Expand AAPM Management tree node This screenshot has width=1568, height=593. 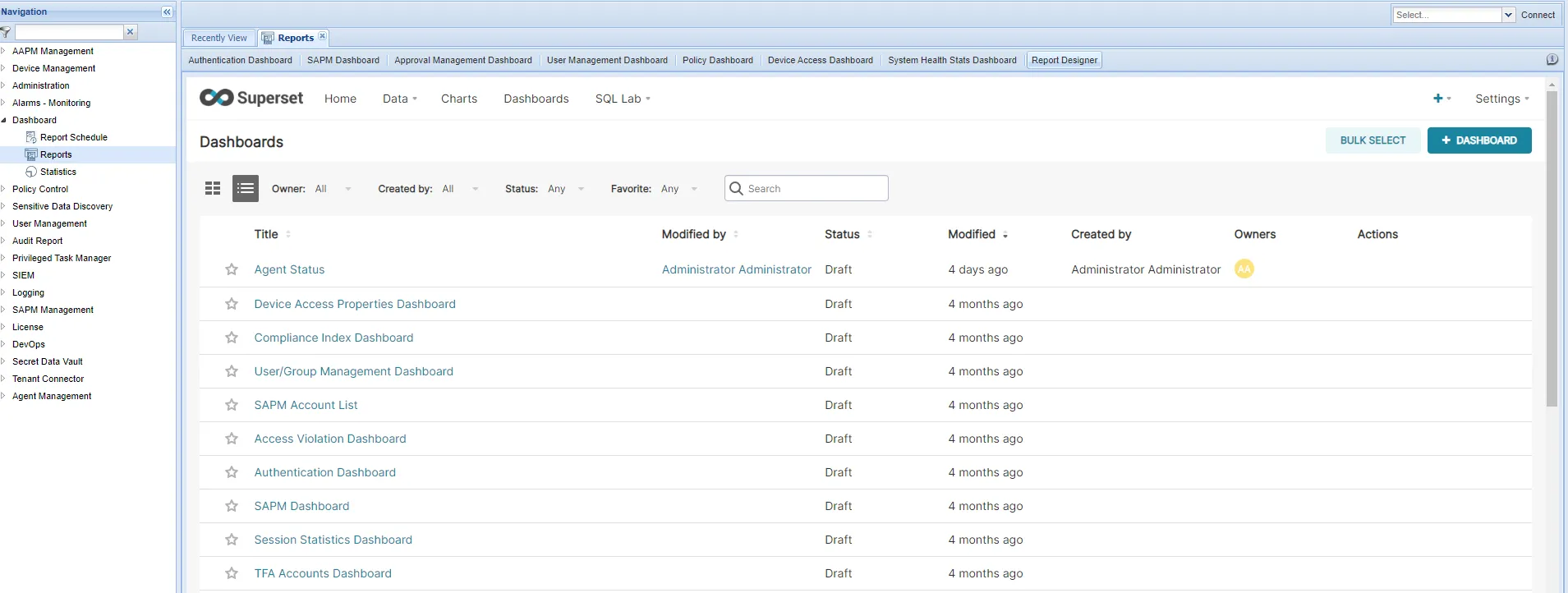4,51
